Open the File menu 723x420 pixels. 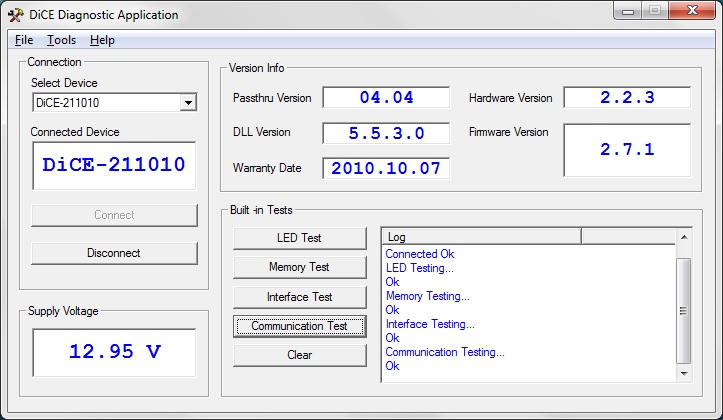point(24,40)
